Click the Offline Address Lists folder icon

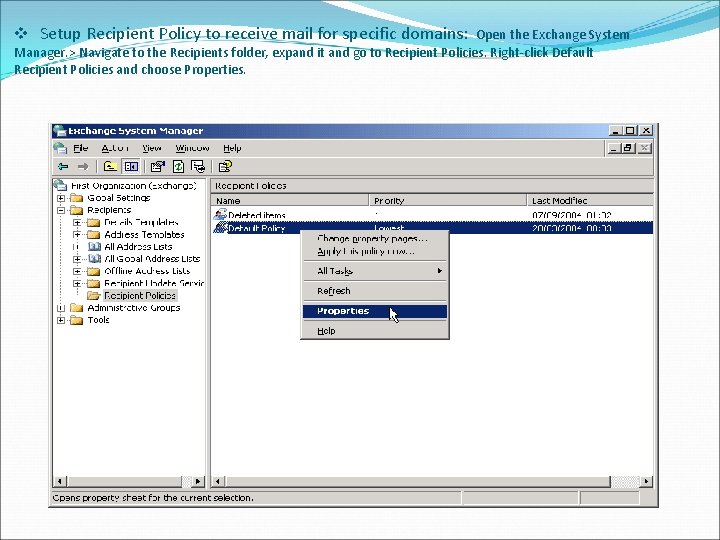click(94, 271)
